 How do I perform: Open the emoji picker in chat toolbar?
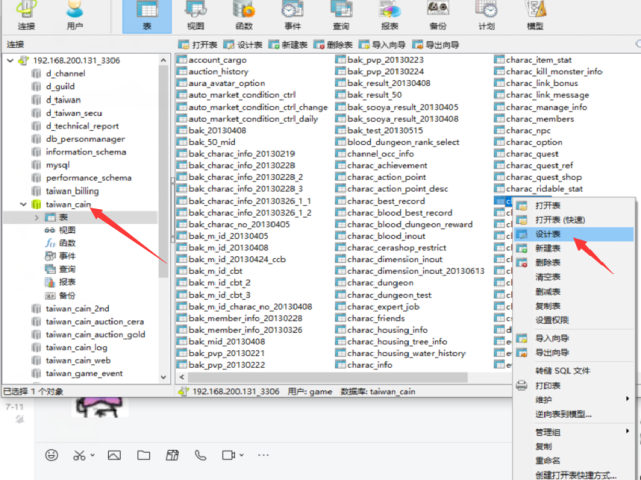[52, 455]
